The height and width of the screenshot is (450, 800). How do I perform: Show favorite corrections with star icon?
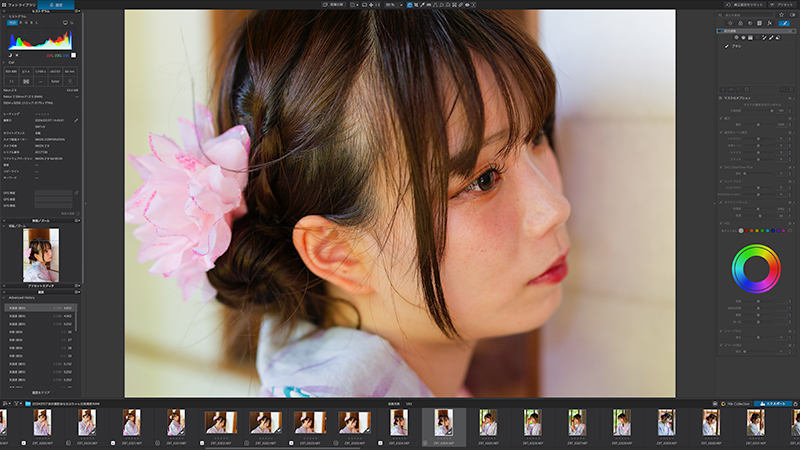(781, 15)
